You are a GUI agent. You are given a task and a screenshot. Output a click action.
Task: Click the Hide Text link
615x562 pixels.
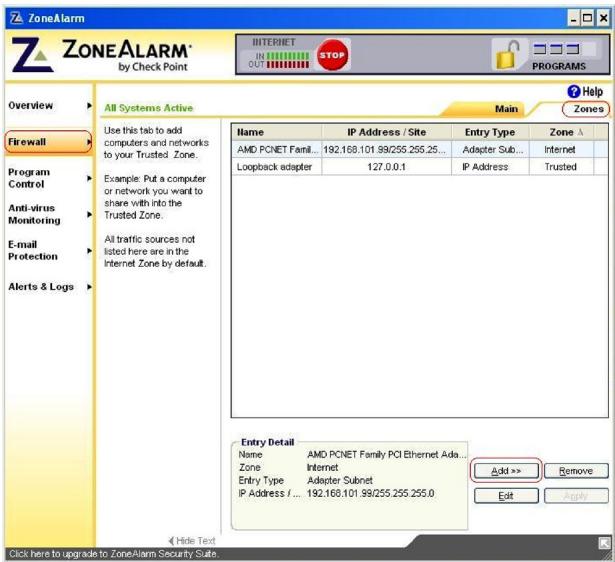(x=192, y=541)
